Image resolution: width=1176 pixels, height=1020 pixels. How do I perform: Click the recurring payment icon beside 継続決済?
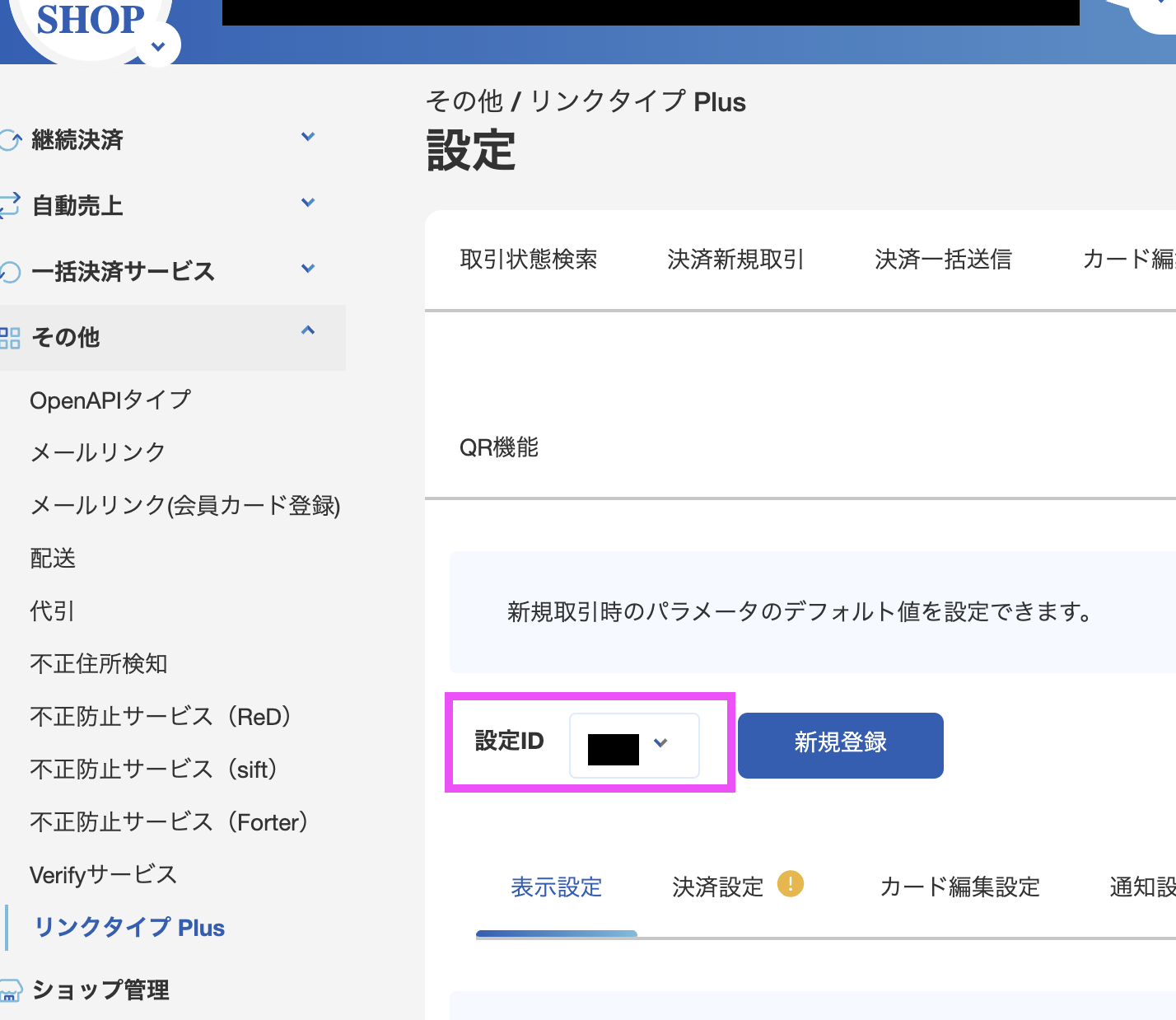10,140
